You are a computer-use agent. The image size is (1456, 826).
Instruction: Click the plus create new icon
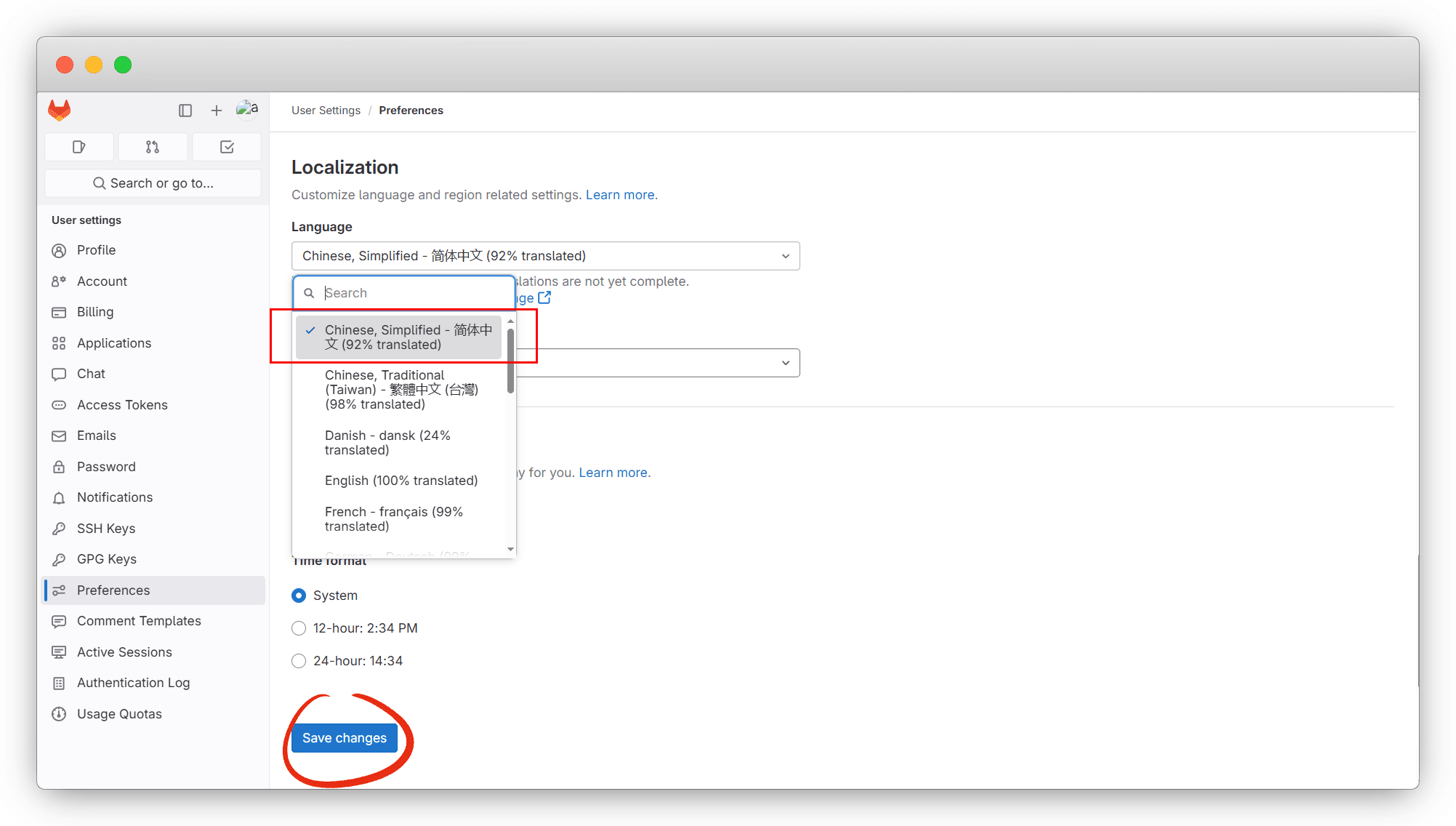click(x=216, y=110)
